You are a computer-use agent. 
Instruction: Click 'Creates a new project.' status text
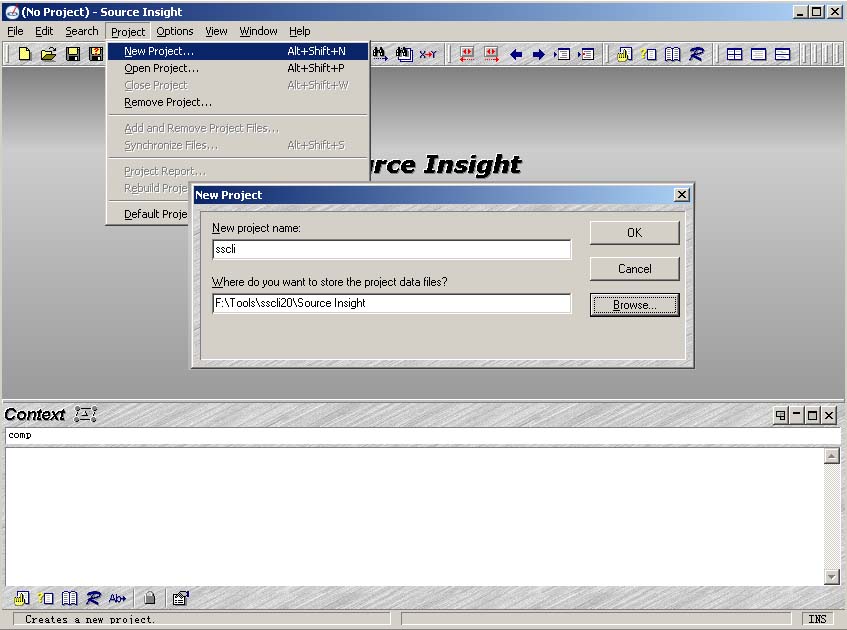point(90,619)
